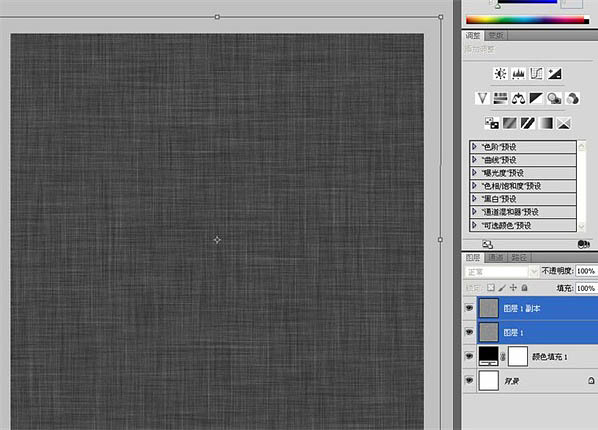
Task: Select the 颜色填充 1 layer name
Action: [550, 357]
